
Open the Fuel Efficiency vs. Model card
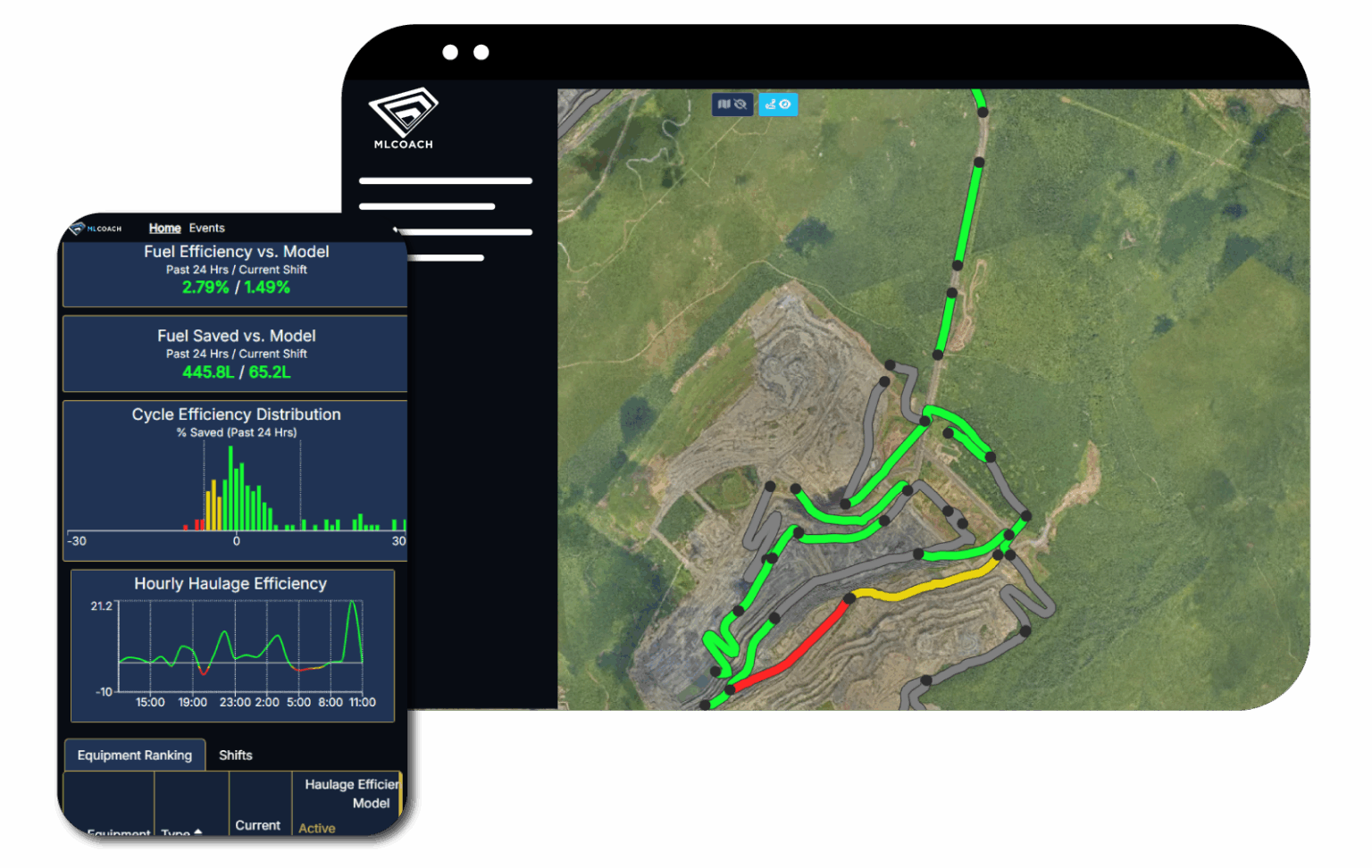tap(236, 270)
